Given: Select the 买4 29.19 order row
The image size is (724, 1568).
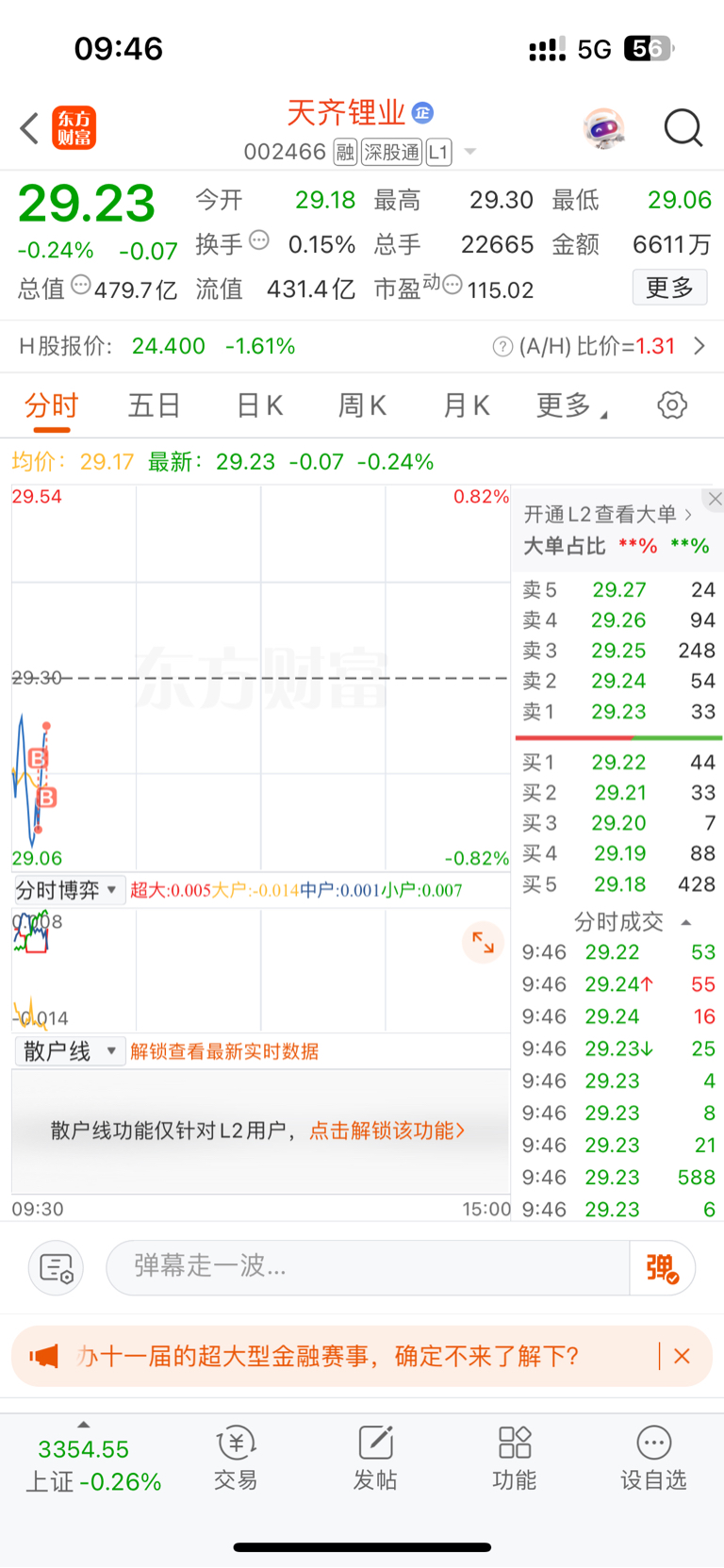Looking at the screenshot, I should coord(618,853).
